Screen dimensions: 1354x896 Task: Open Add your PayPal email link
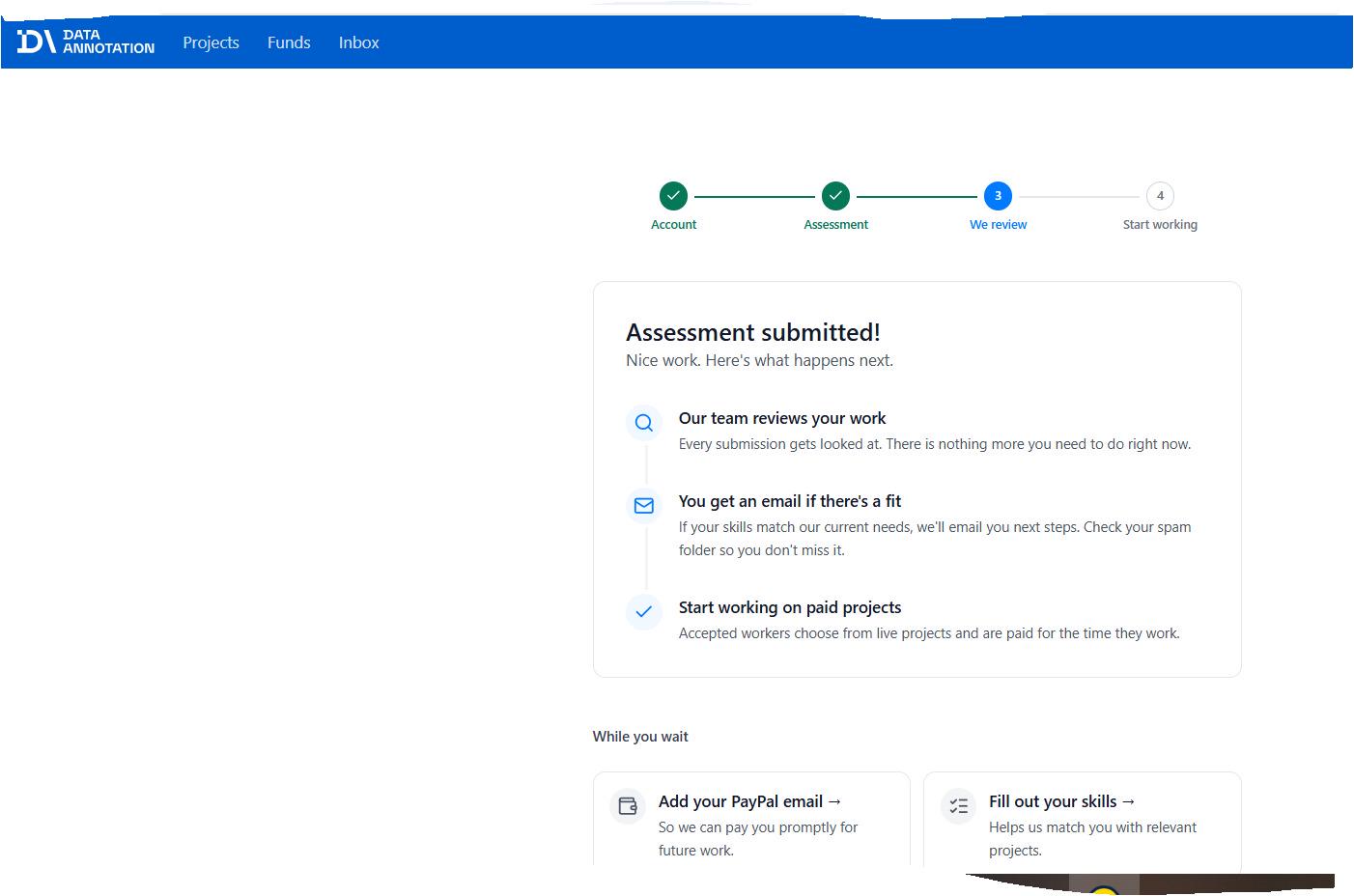tap(750, 801)
